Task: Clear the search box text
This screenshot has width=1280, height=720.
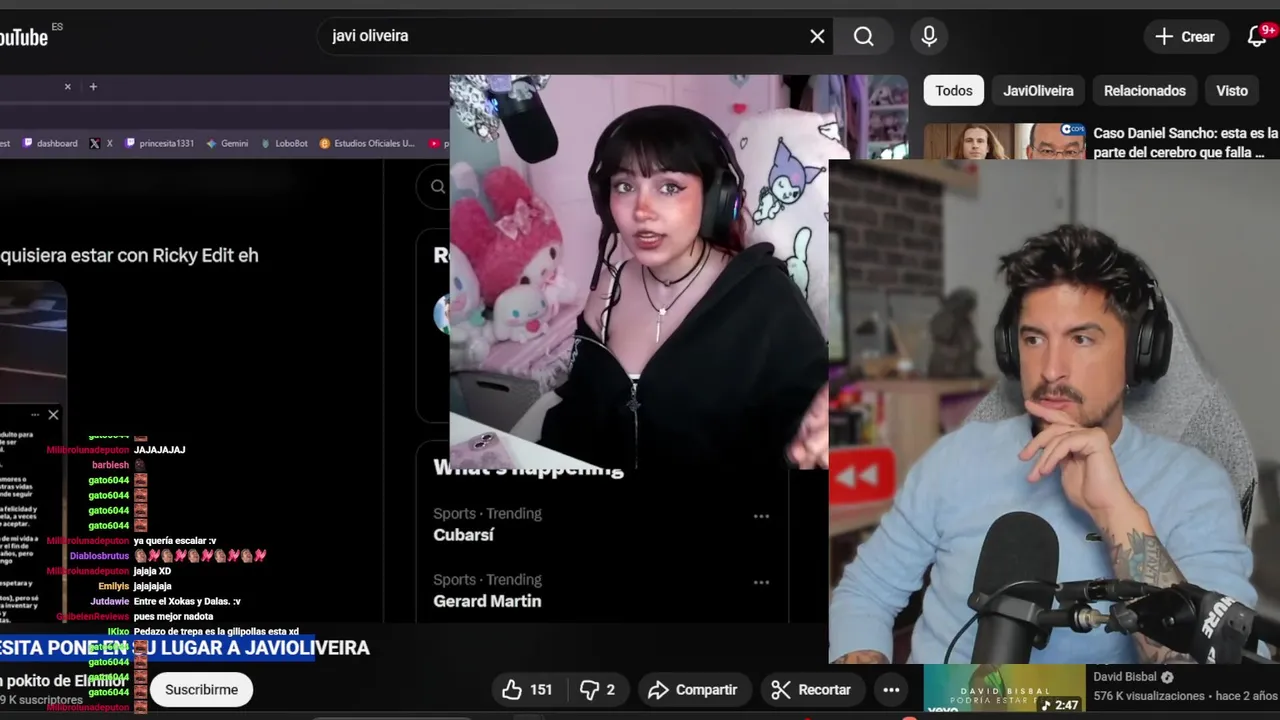Action: pos(817,36)
